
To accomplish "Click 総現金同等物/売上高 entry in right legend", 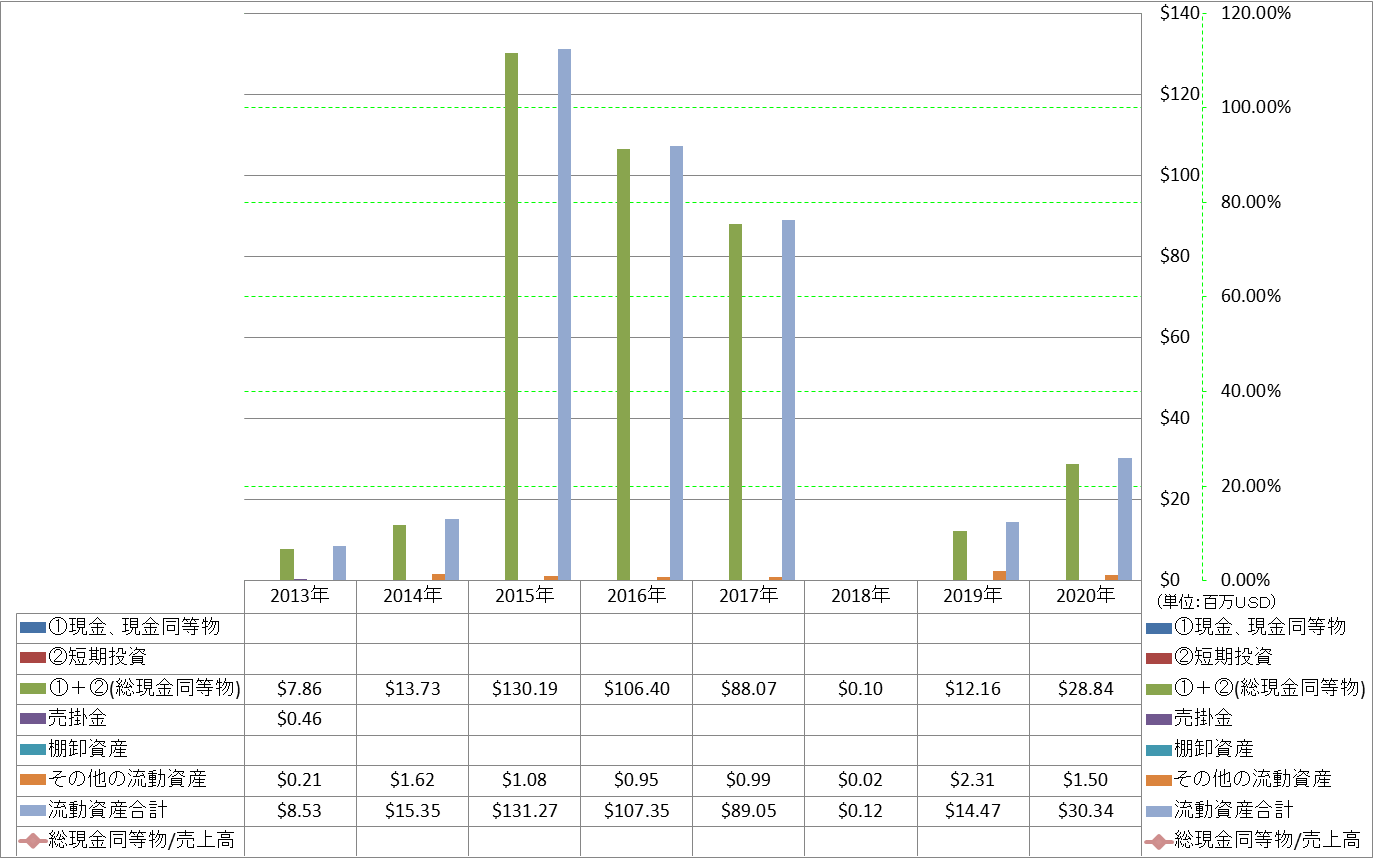I will click(x=1254, y=841).
